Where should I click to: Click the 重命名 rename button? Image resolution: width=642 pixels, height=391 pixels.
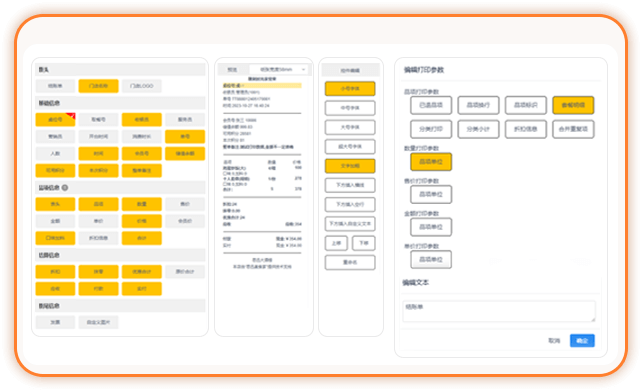coord(350,262)
